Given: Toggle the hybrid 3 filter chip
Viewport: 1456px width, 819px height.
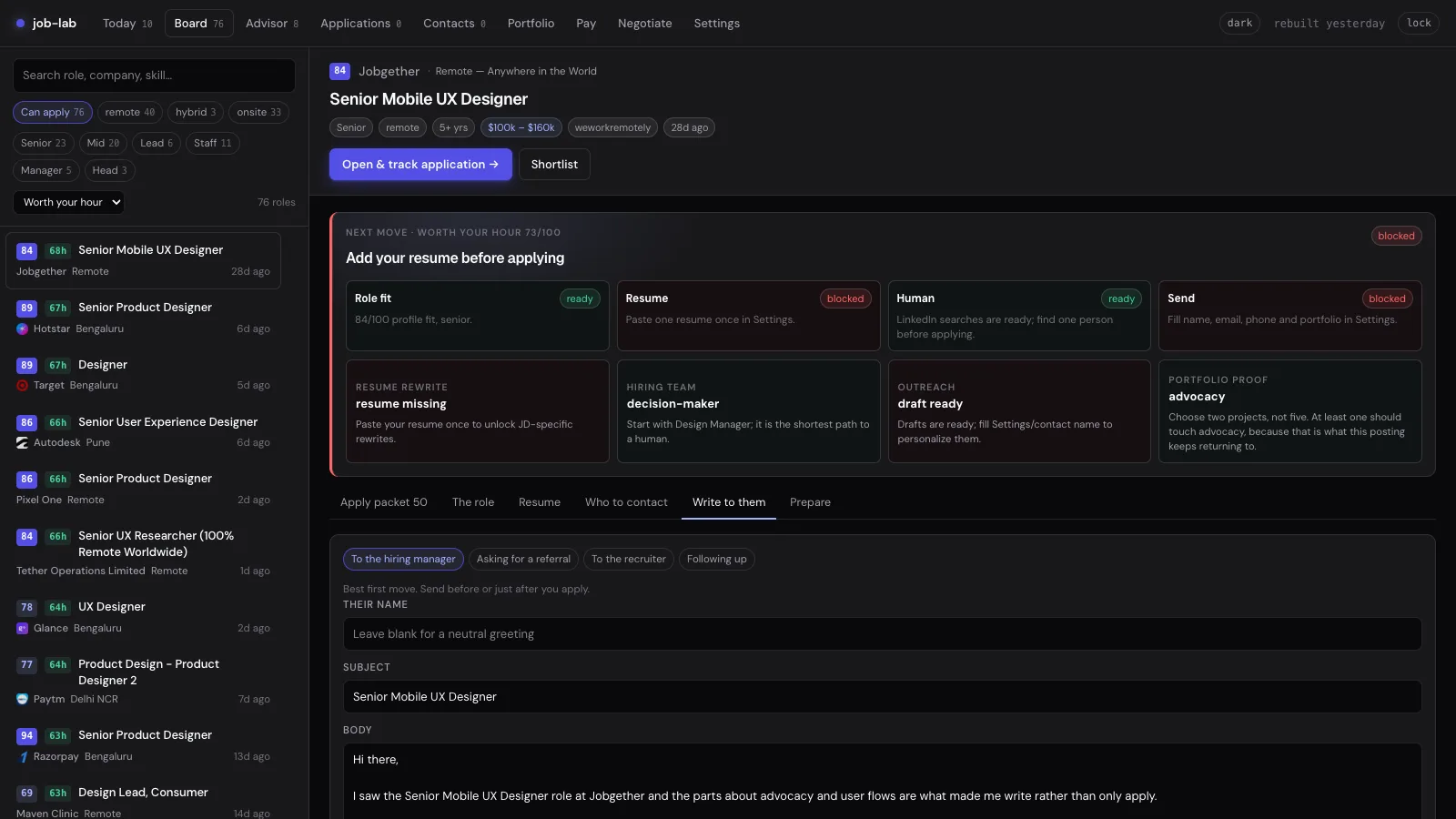Looking at the screenshot, I should [196, 113].
